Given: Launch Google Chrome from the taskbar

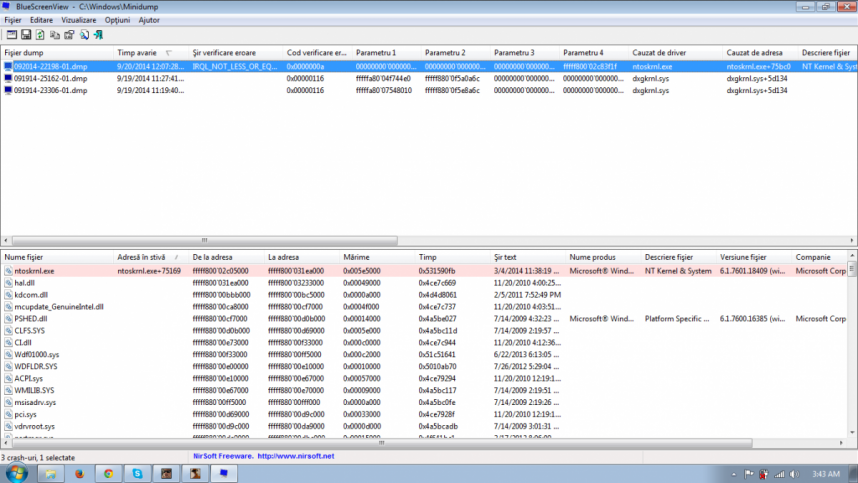Looking at the screenshot, I should coord(108,473).
